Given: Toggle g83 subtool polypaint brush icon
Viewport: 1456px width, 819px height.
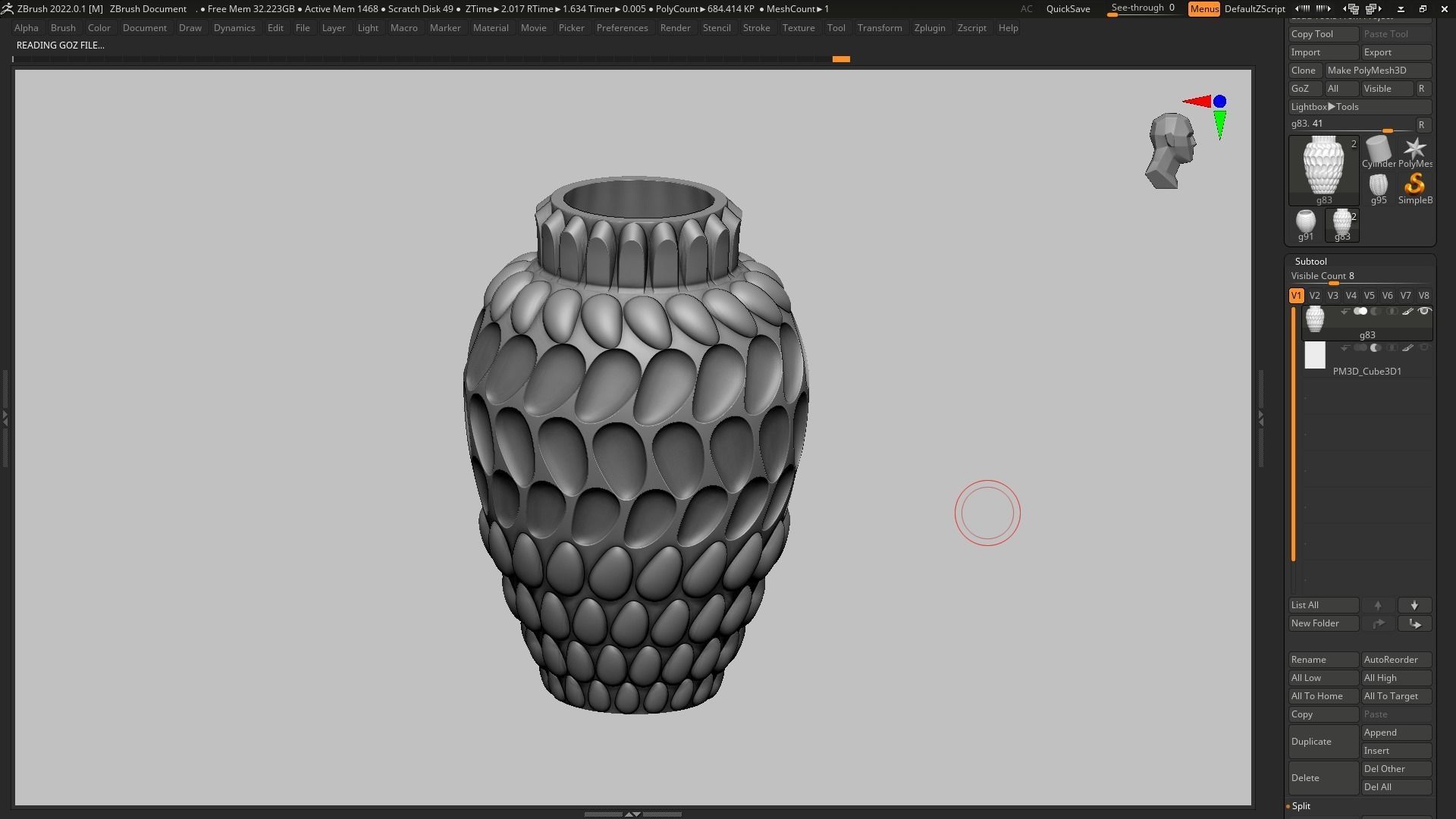Looking at the screenshot, I should pos(1407,312).
